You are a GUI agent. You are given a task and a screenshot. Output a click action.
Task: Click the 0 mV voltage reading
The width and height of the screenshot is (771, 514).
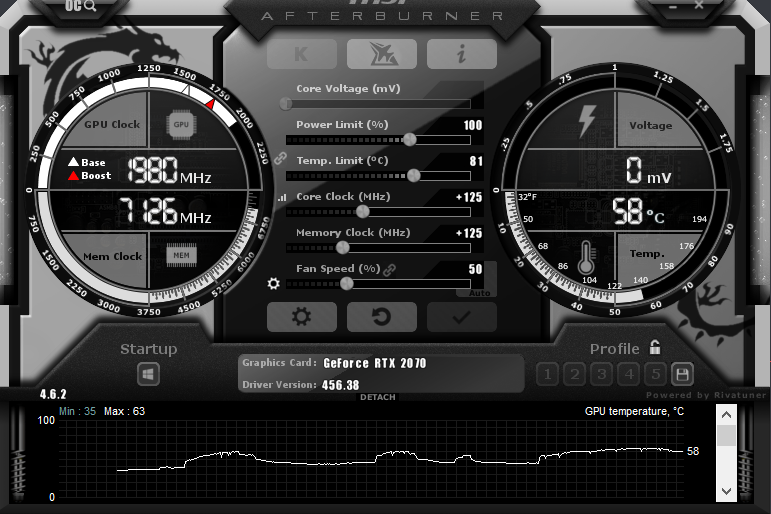[648, 171]
